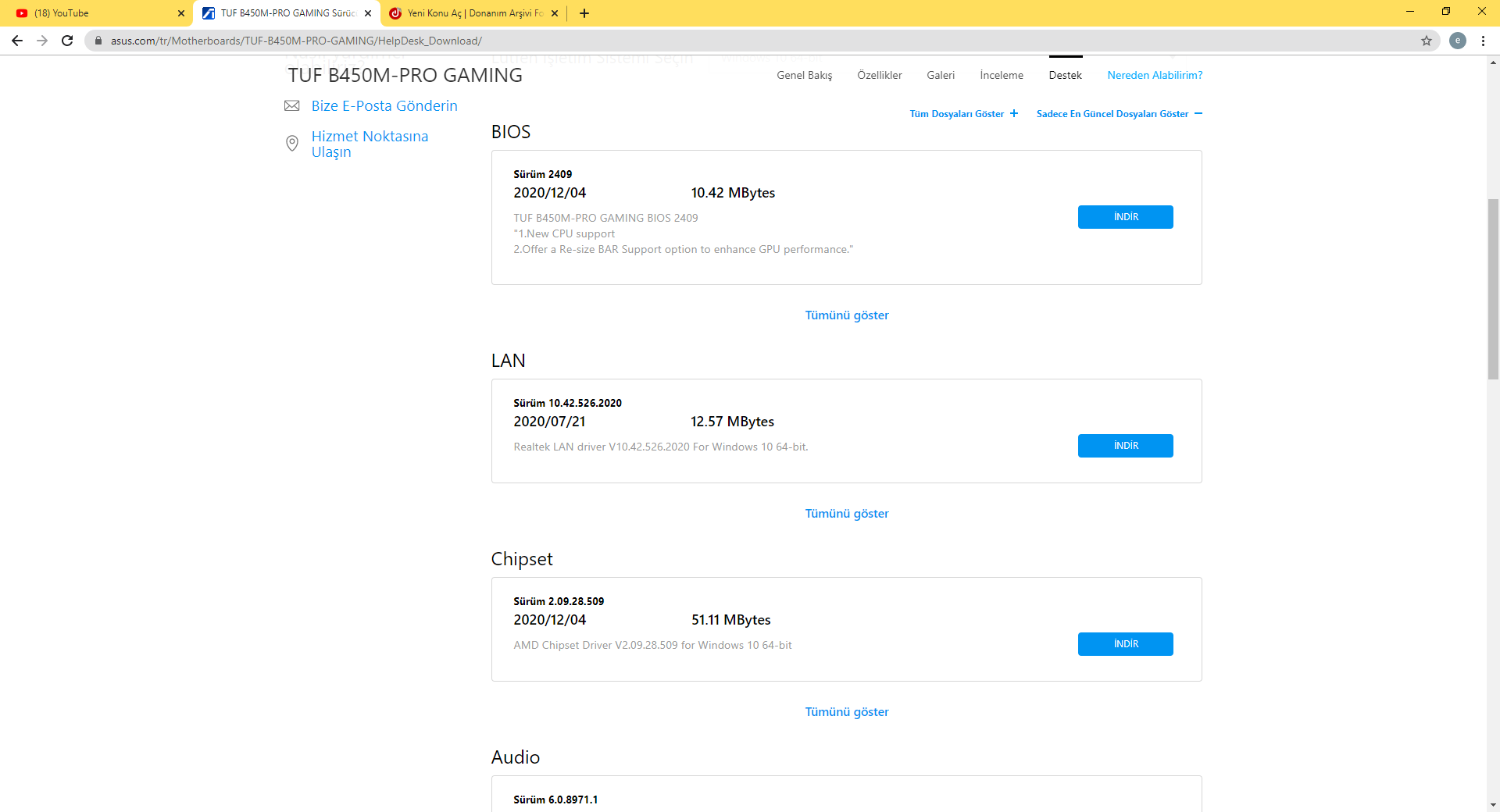Minimize the Chrome window
Viewport: 1500px width, 812px height.
(1410, 12)
